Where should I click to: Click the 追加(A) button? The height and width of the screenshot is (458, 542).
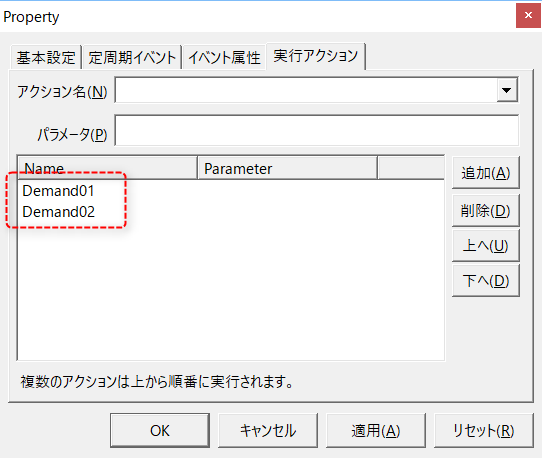click(x=486, y=172)
